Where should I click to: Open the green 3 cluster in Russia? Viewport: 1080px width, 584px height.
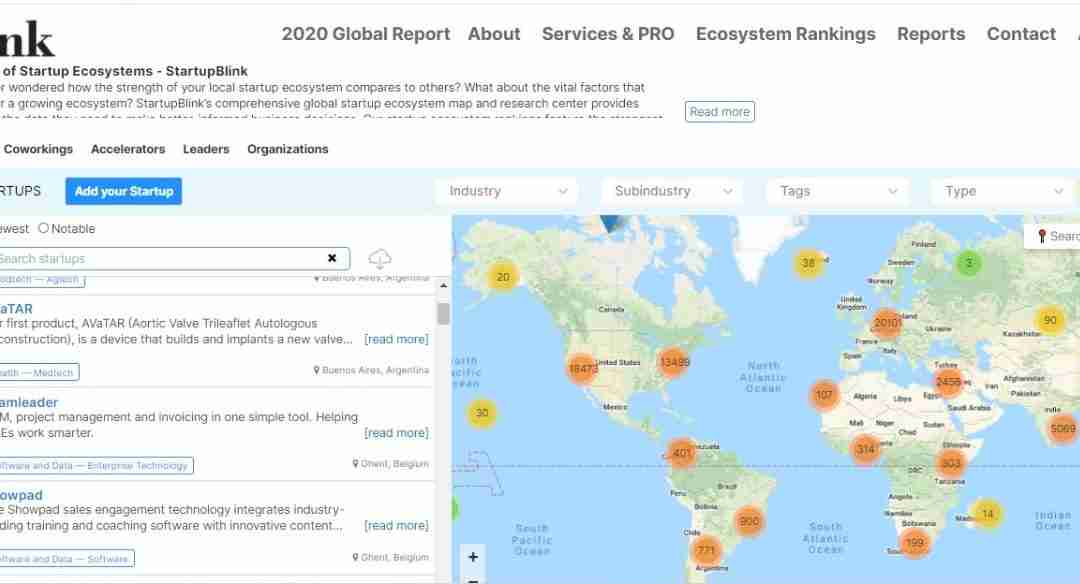point(968,262)
